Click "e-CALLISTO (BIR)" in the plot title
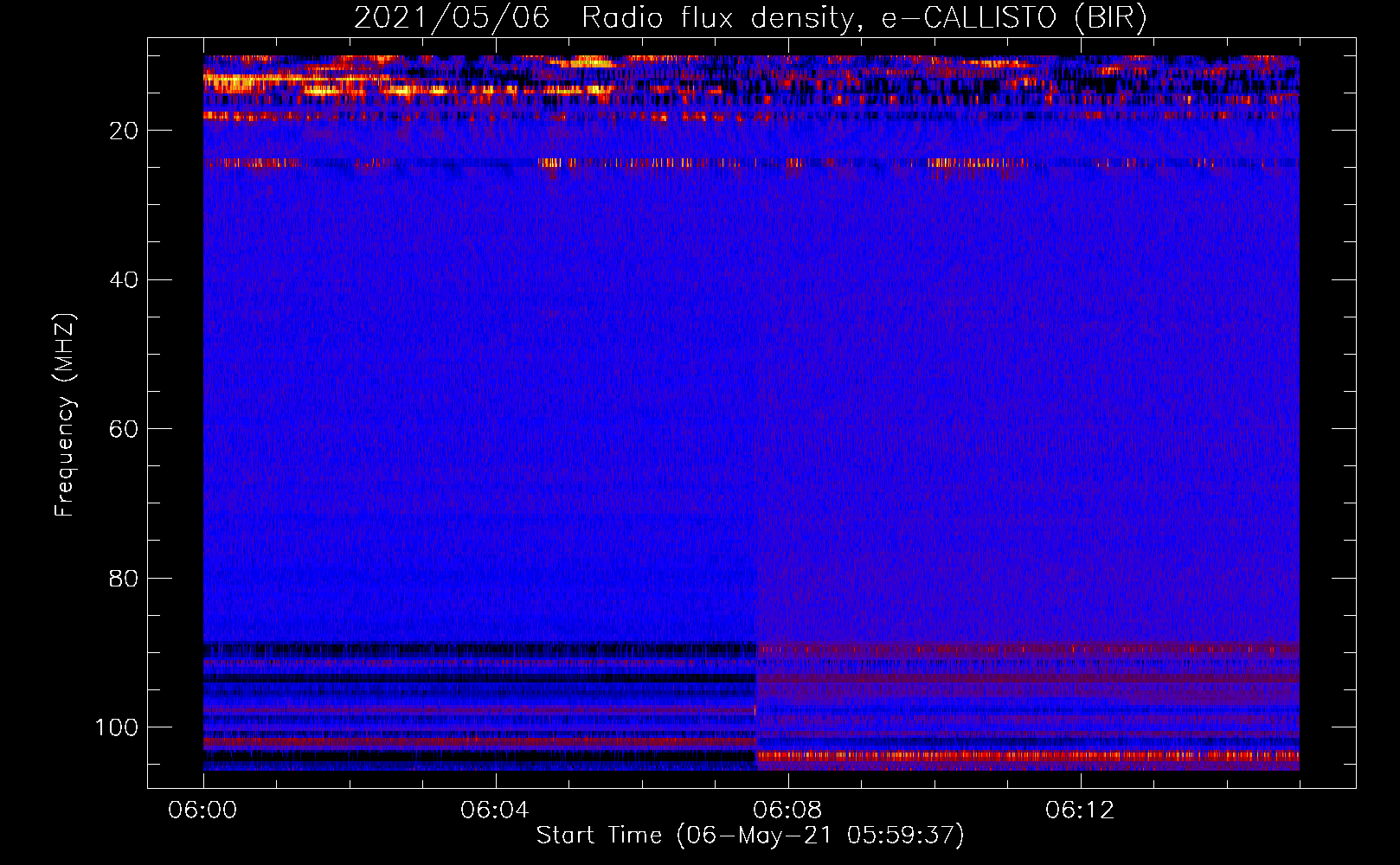 (1014, 18)
